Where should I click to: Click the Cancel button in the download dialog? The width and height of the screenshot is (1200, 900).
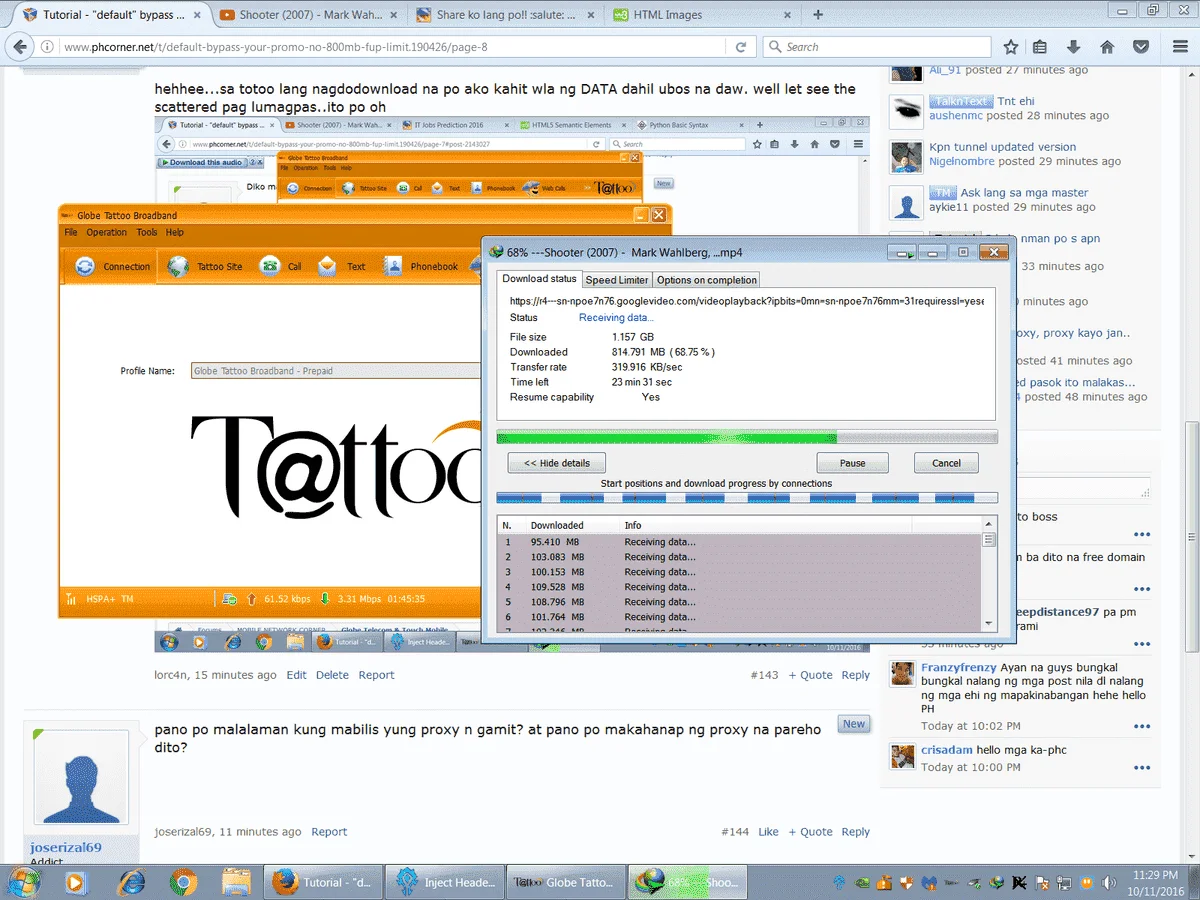tap(946, 463)
